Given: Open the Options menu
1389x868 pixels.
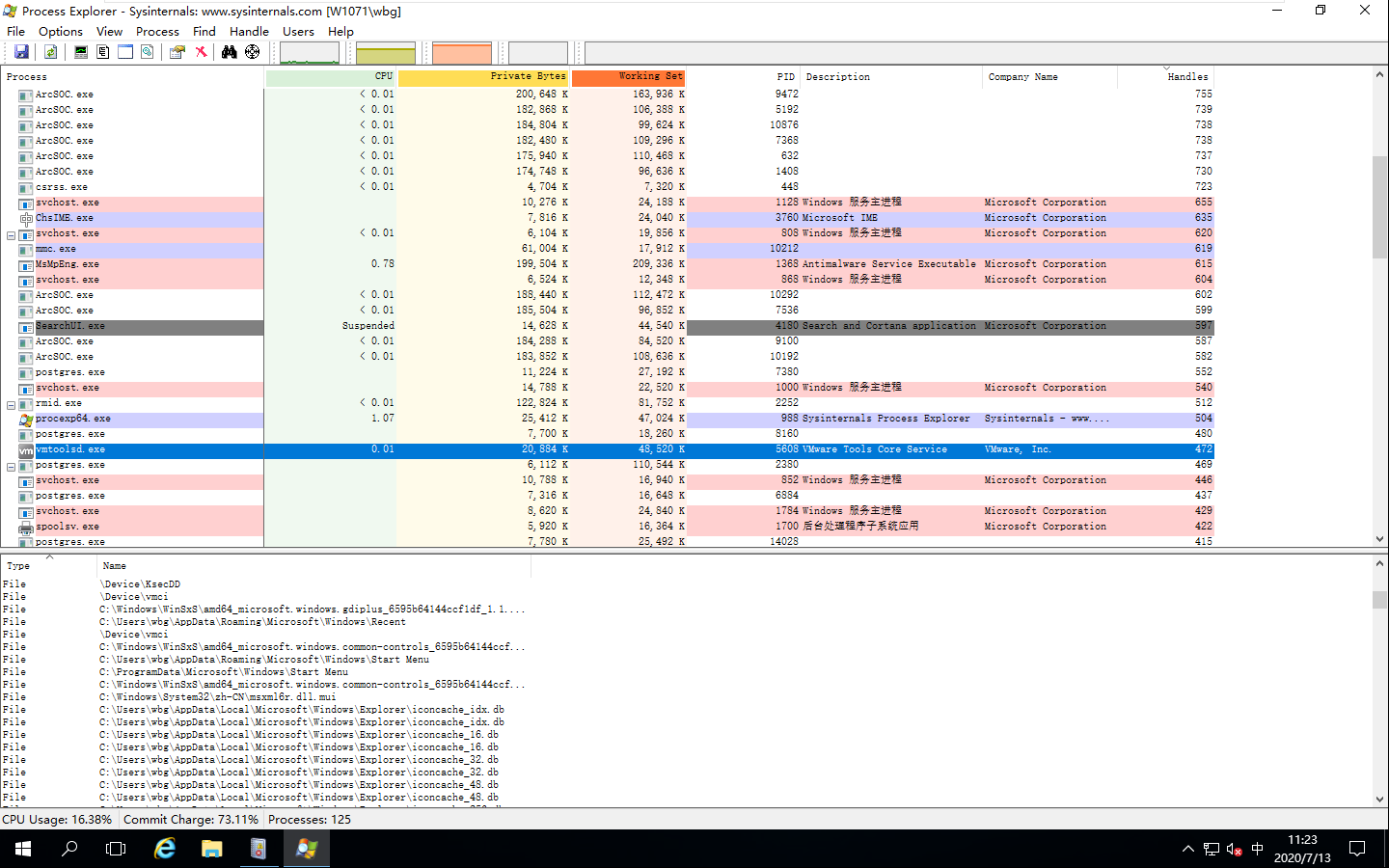Looking at the screenshot, I should click(61, 31).
